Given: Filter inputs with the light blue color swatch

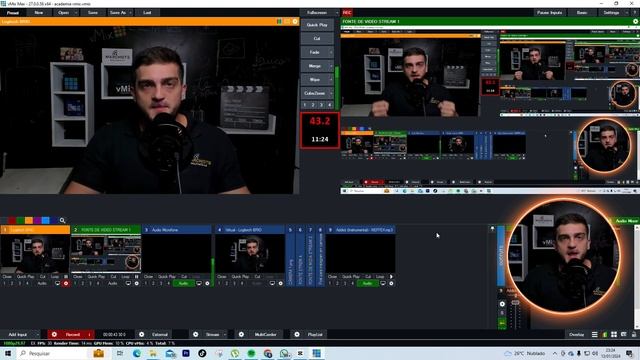Looking at the screenshot, I should pos(46,220).
